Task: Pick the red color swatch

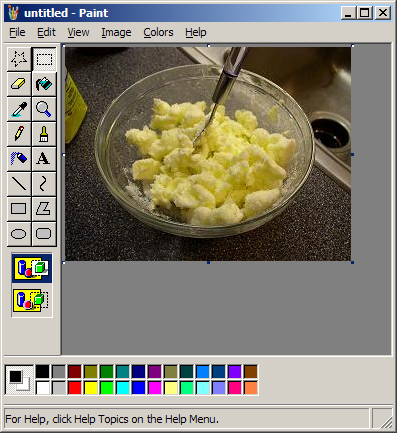Action: click(75, 388)
